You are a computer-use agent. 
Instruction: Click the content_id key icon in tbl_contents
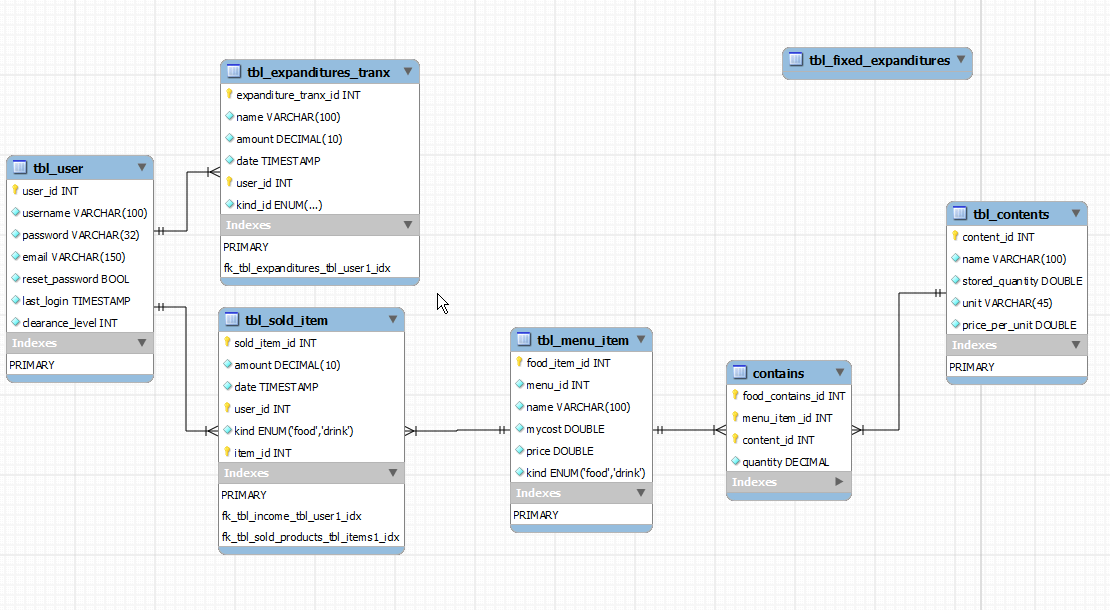[955, 236]
